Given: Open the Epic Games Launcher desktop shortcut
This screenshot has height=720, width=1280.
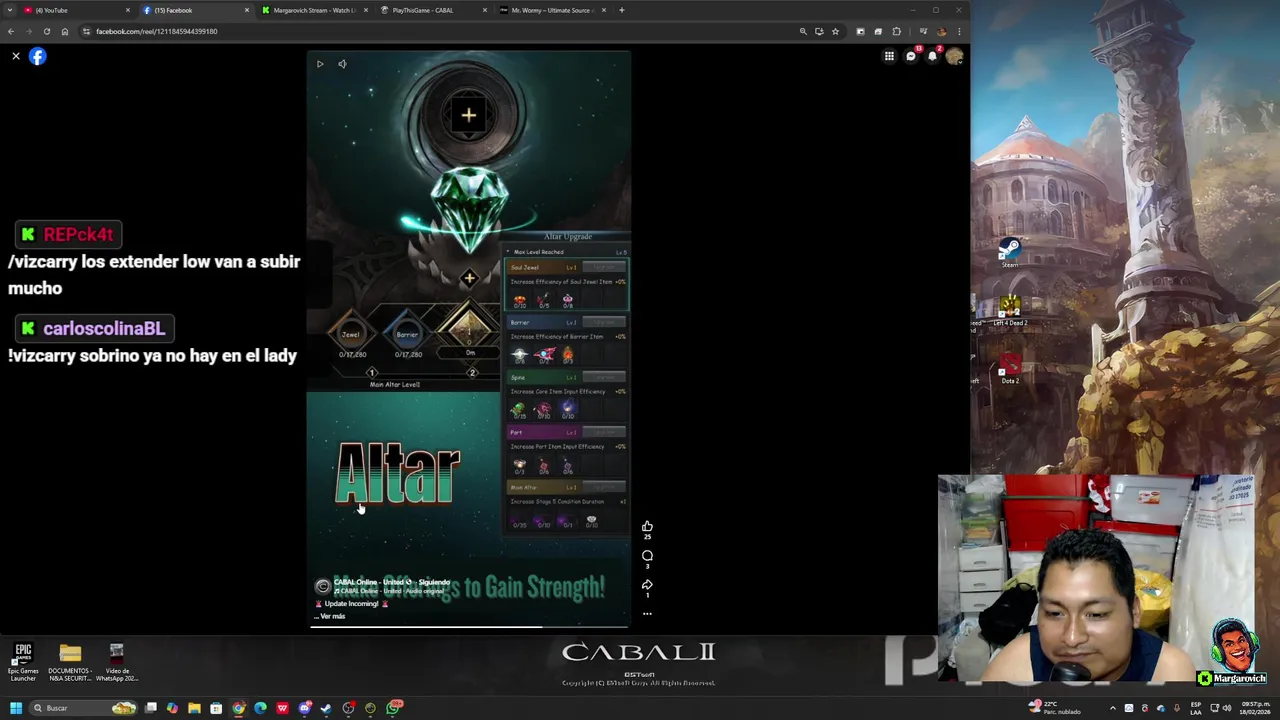Looking at the screenshot, I should point(23,662).
